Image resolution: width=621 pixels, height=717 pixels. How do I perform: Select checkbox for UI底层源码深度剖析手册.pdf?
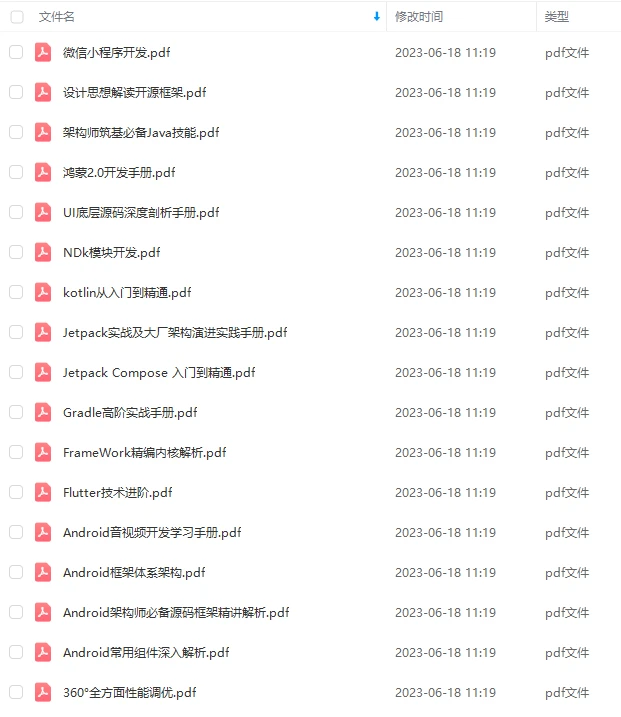[x=16, y=212]
